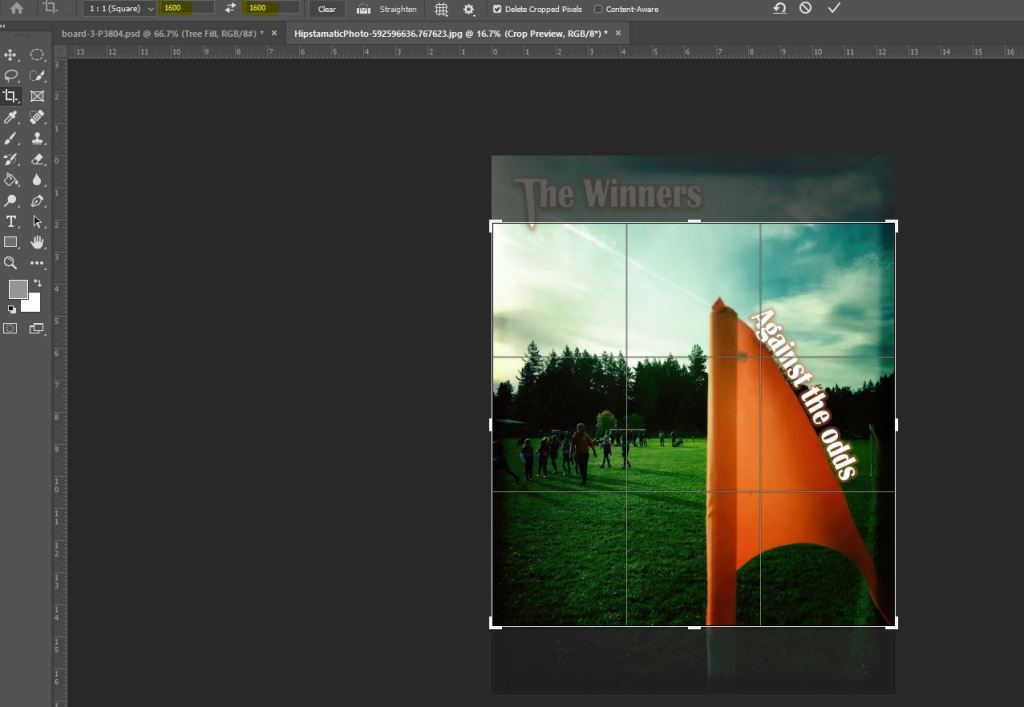Viewport: 1024px width, 707px height.
Task: Select the Move tool
Action: [x=11, y=55]
